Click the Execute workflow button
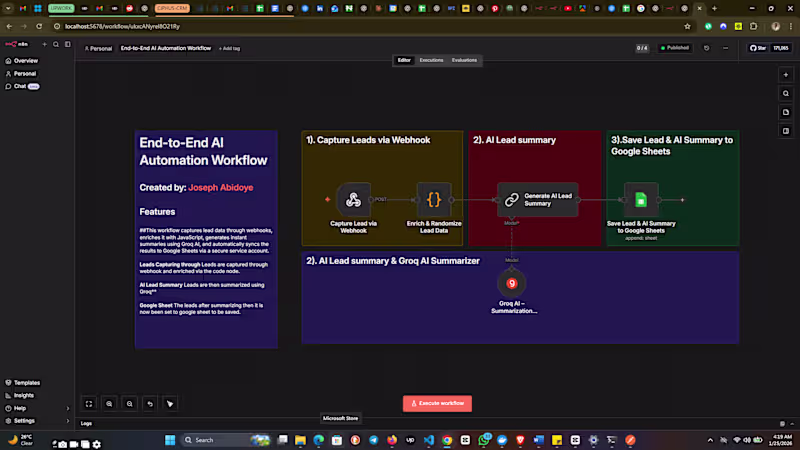Image resolution: width=800 pixels, height=450 pixels. (437, 404)
